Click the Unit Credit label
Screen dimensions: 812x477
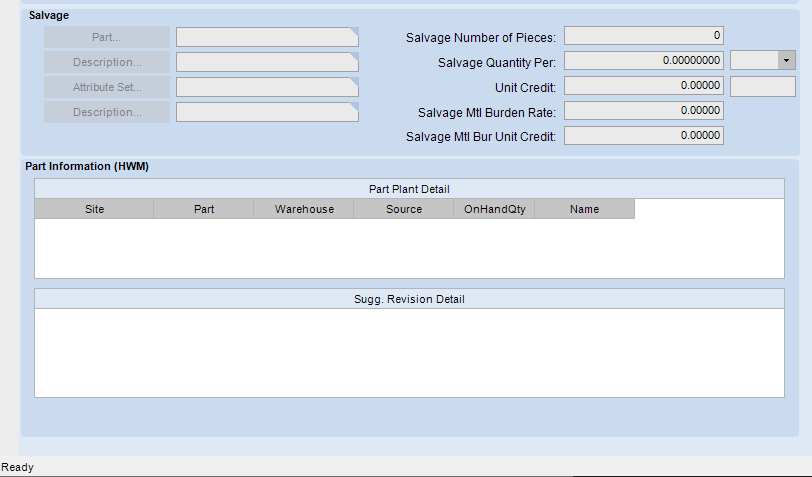point(525,88)
